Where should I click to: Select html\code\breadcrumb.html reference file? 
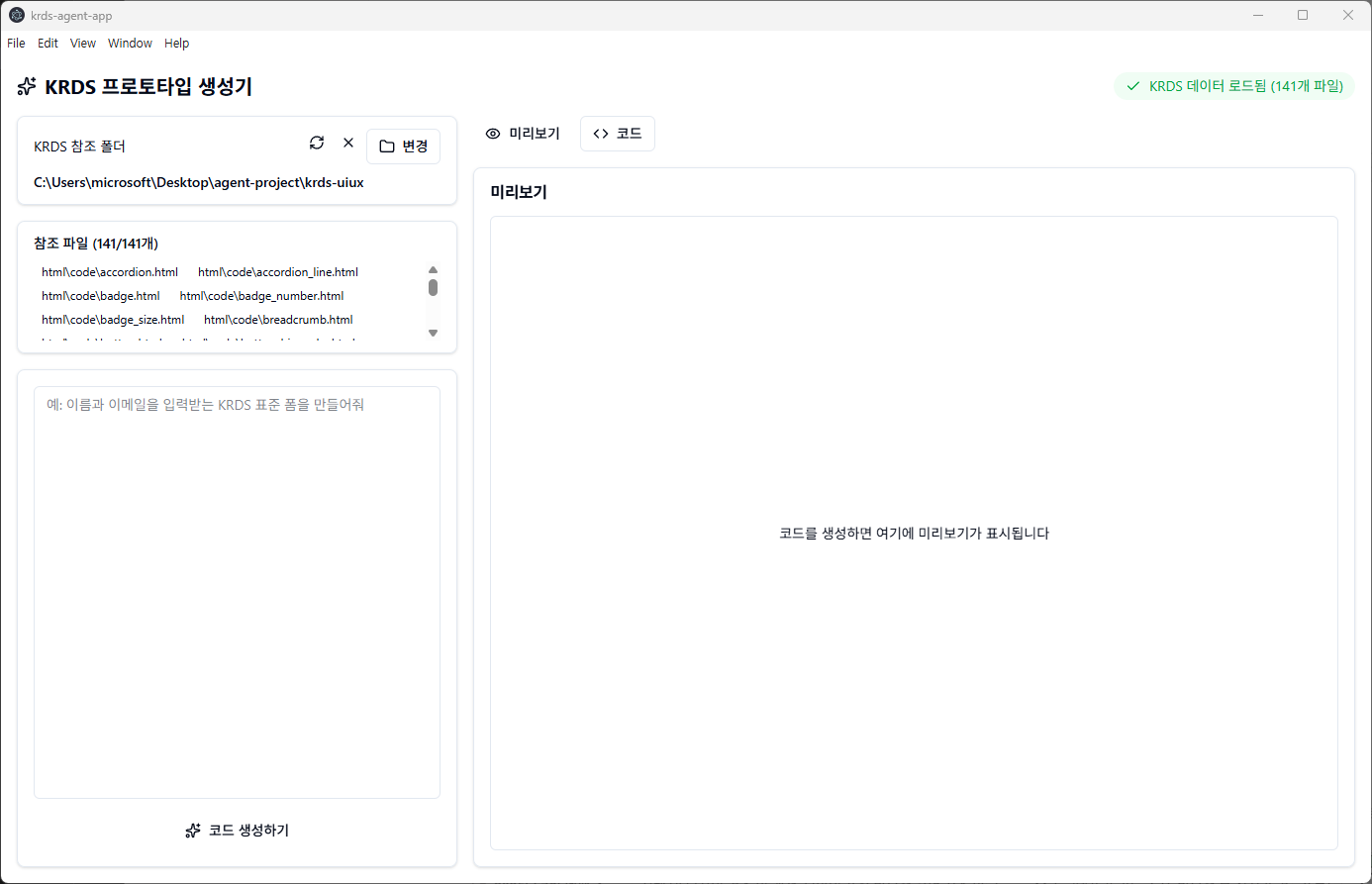pos(278,320)
